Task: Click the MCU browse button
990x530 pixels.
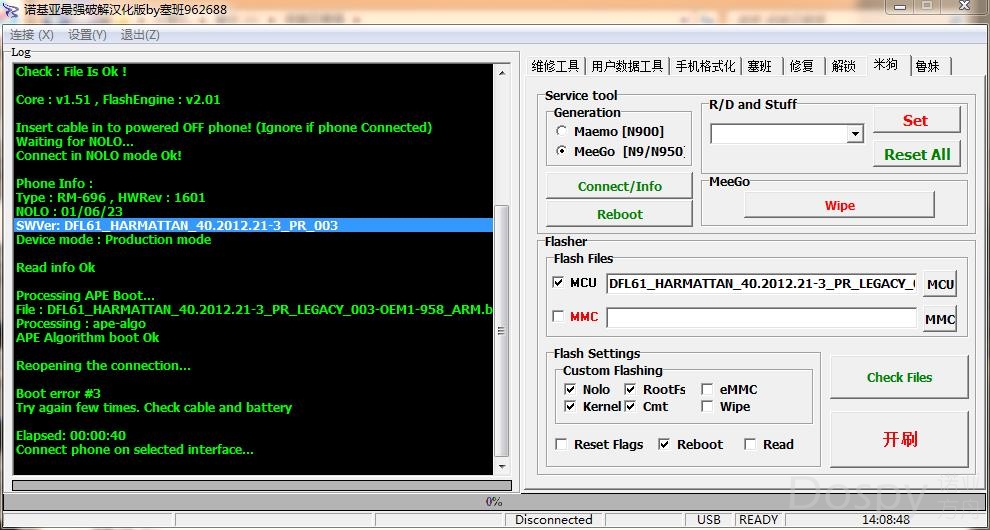Action: [940, 284]
